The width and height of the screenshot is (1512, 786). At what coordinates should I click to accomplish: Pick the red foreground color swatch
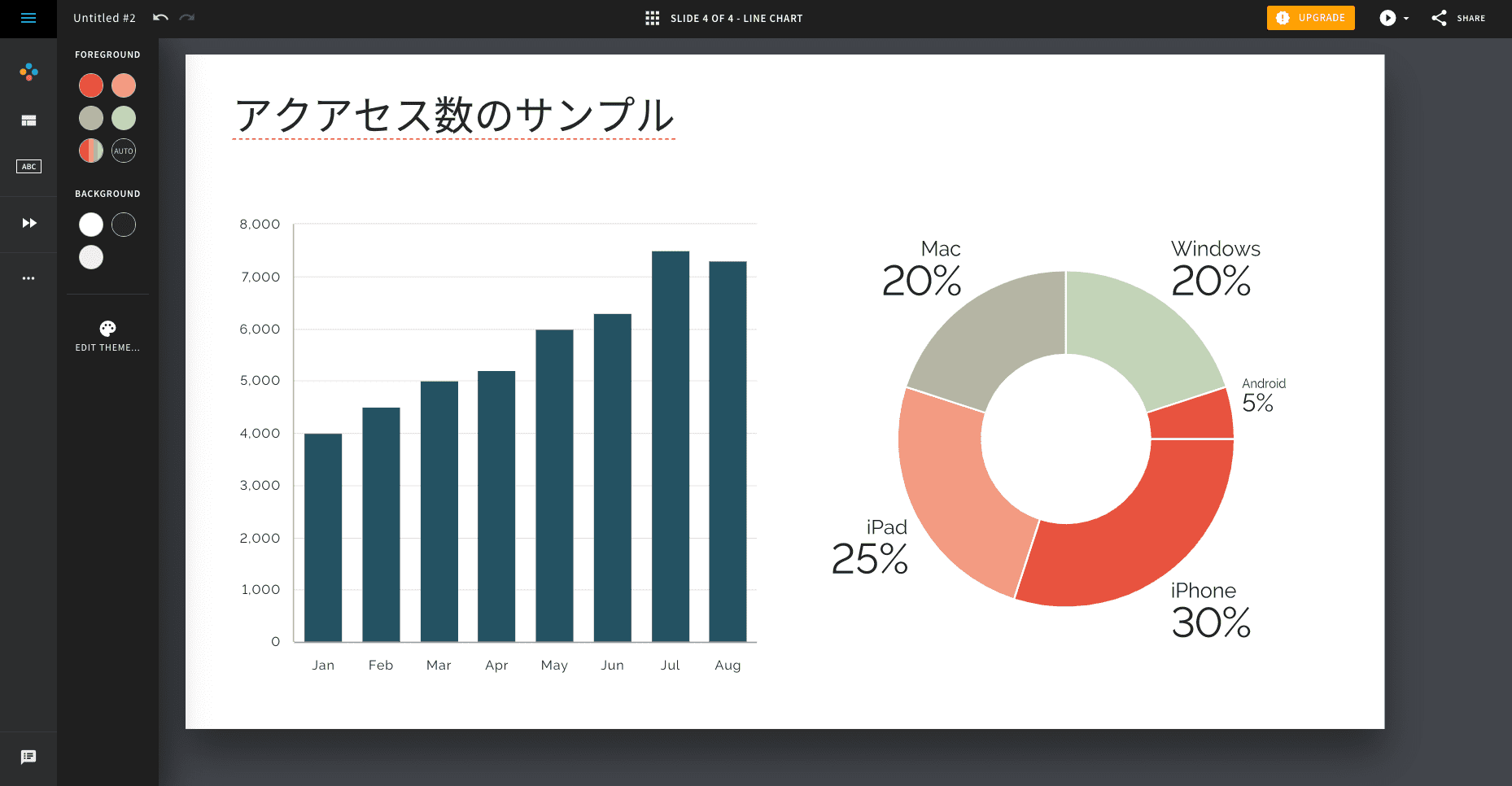(91, 85)
